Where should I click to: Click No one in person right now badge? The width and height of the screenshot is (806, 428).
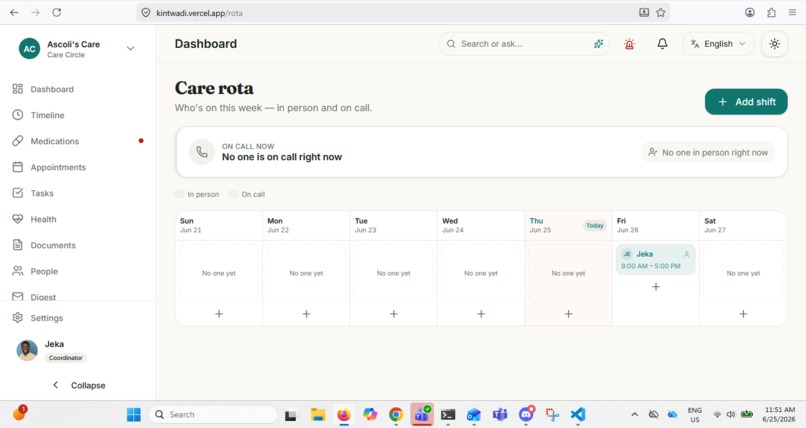coord(708,153)
